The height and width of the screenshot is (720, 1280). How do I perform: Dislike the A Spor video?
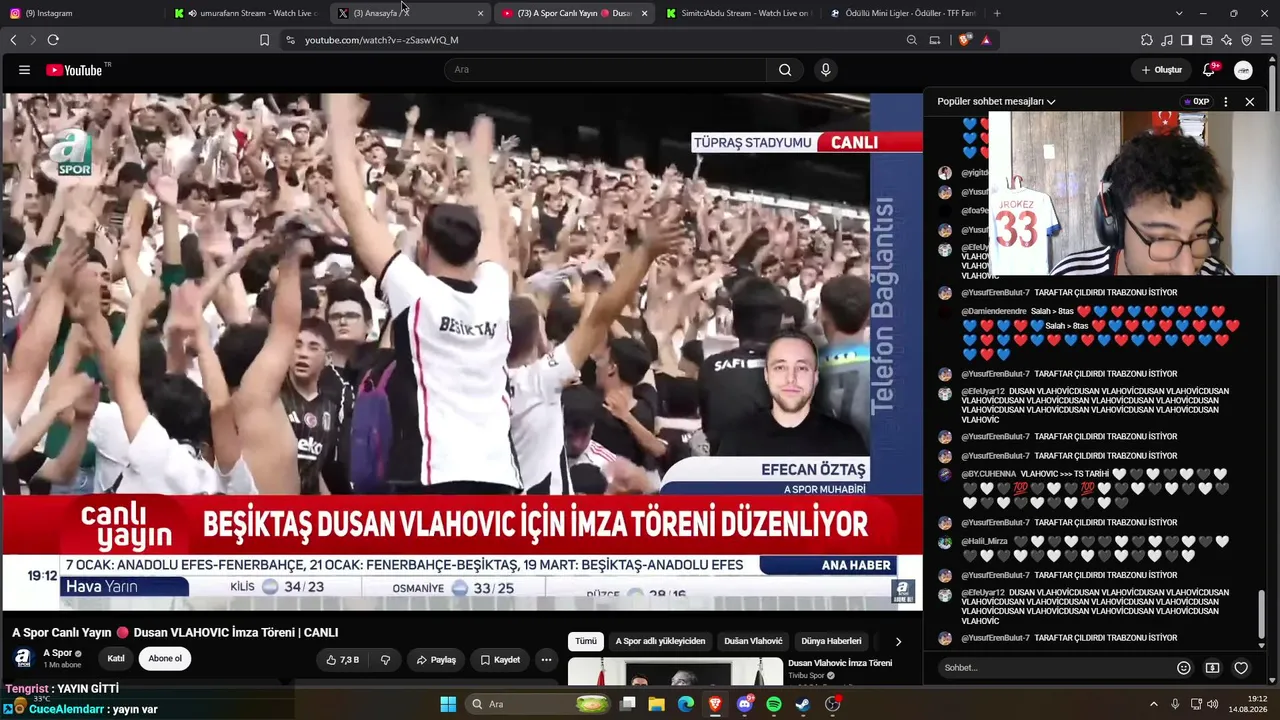385,660
